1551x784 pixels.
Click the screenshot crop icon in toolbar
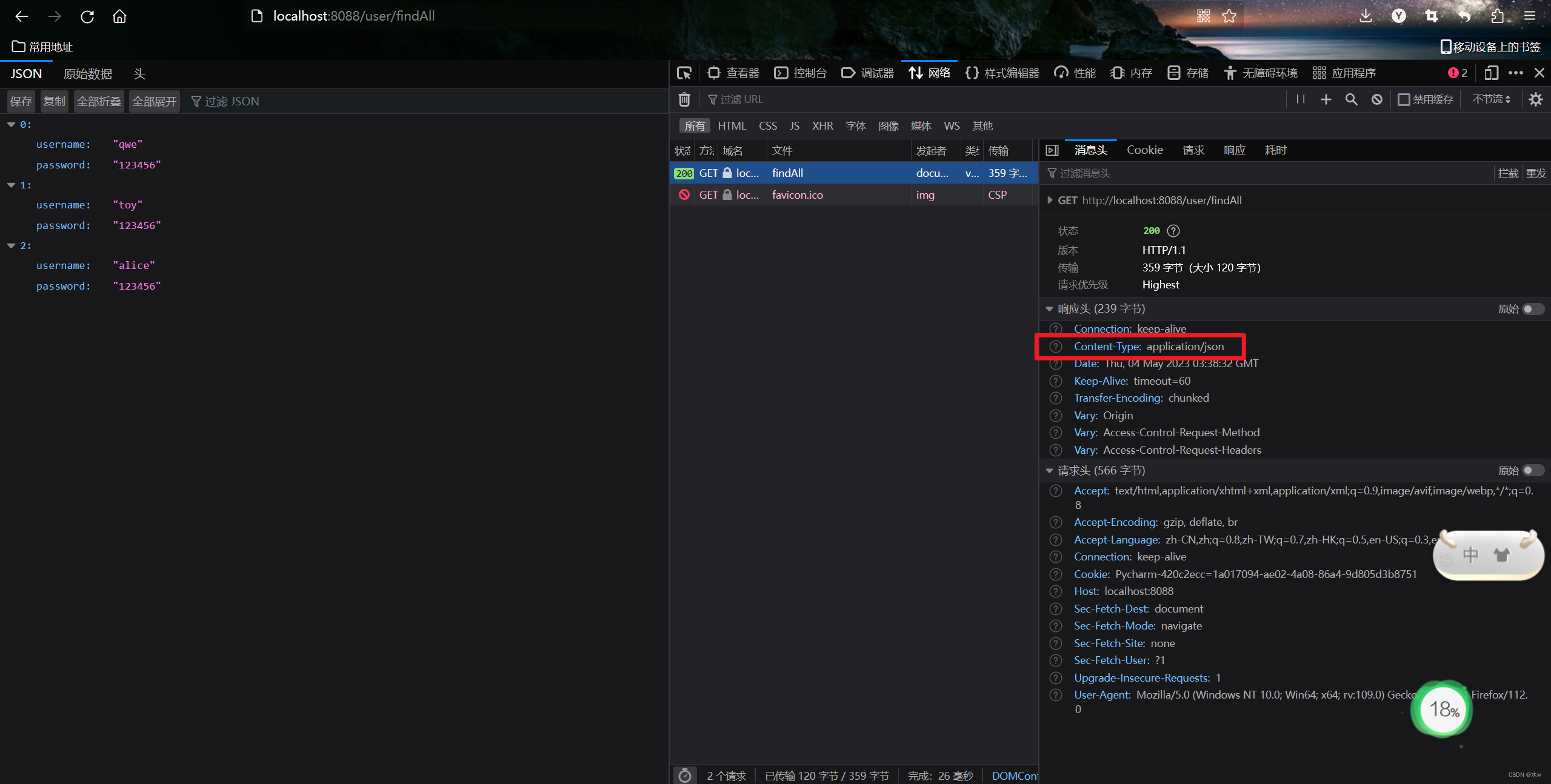[x=1432, y=16]
